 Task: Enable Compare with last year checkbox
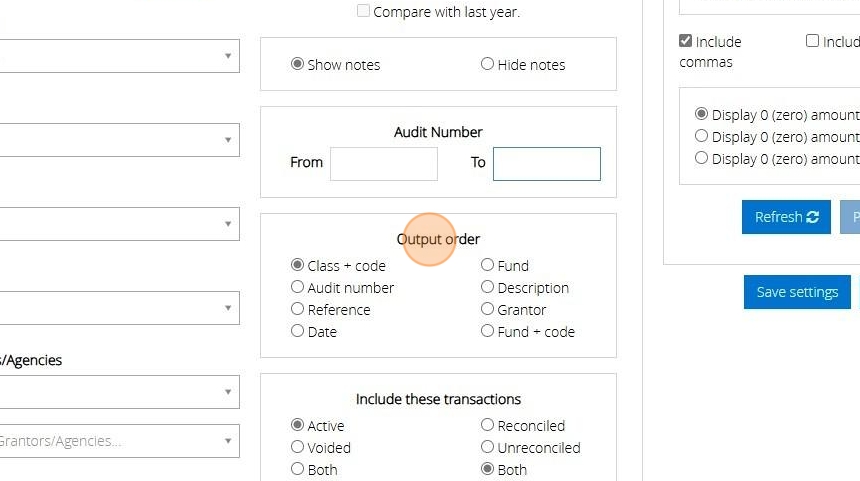[x=364, y=12]
